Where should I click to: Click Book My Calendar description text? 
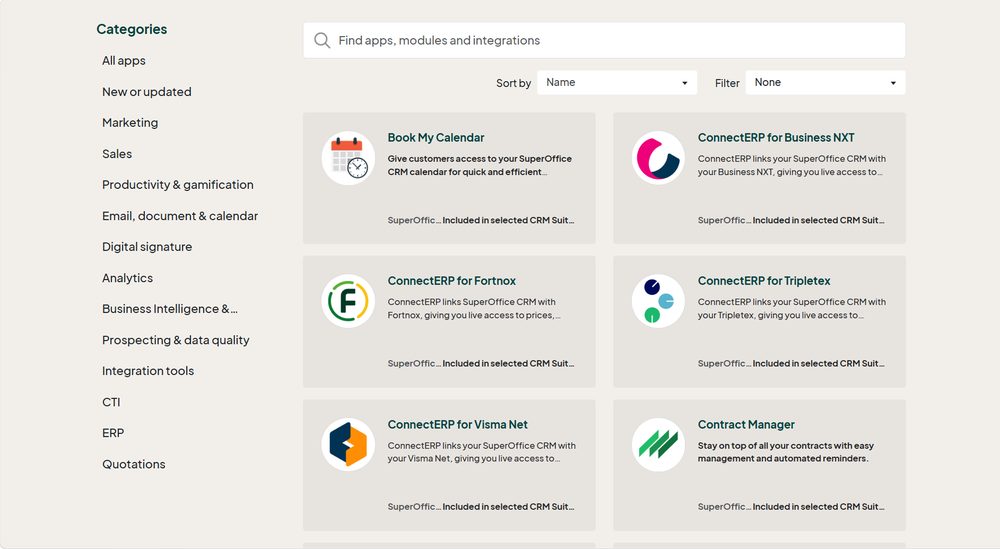click(x=480, y=165)
